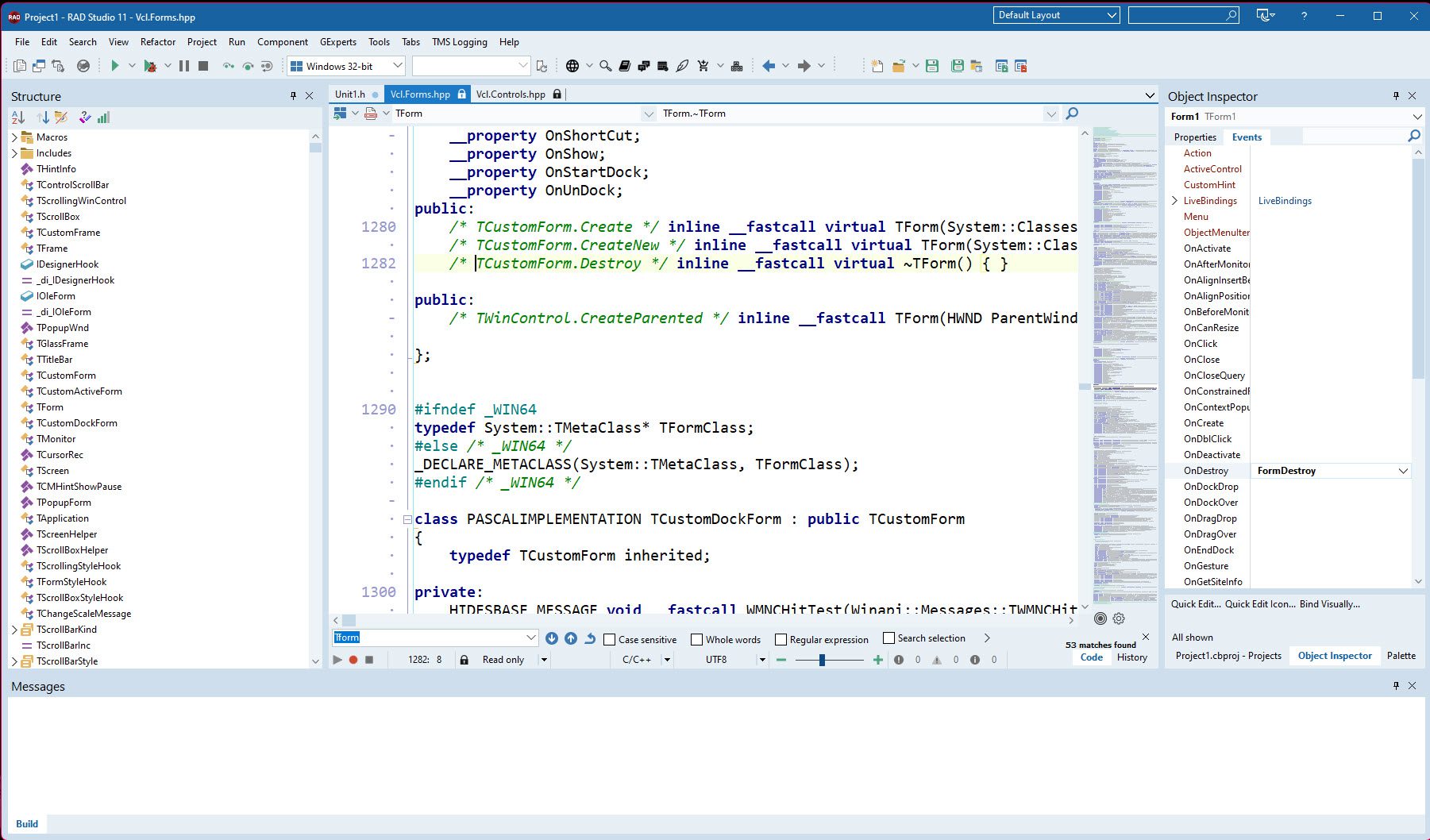
Task: Click the Run with debugging bug icon
Action: 150,66
